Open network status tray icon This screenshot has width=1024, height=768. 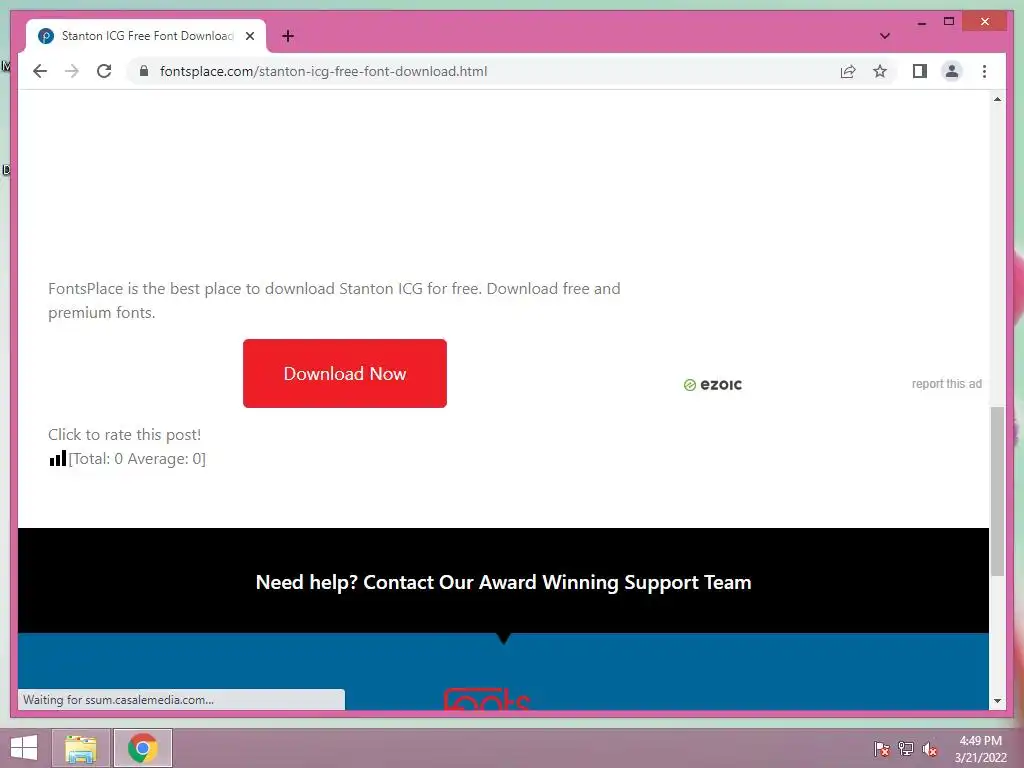pos(906,748)
